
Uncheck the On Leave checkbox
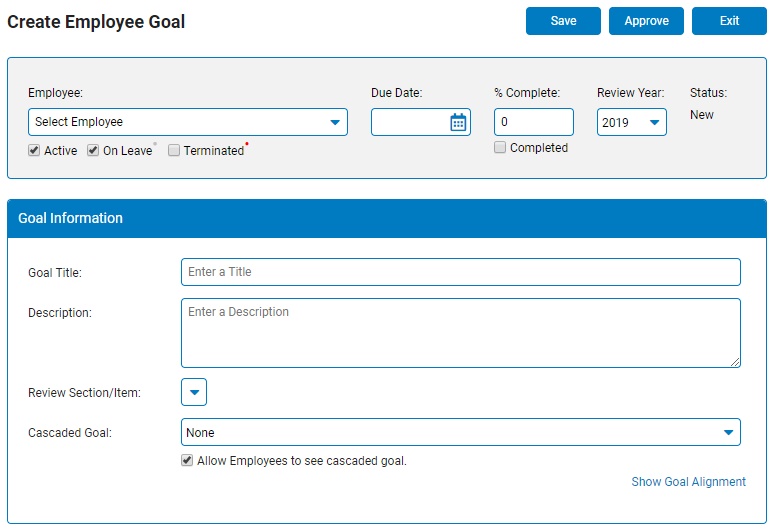pyautogui.click(x=93, y=151)
